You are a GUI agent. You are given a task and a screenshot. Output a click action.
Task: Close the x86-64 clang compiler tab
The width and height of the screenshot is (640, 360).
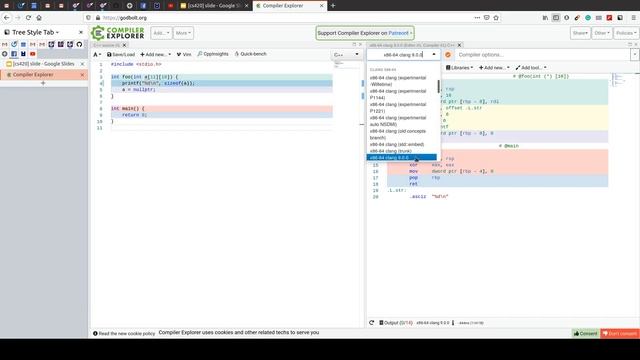(459, 45)
